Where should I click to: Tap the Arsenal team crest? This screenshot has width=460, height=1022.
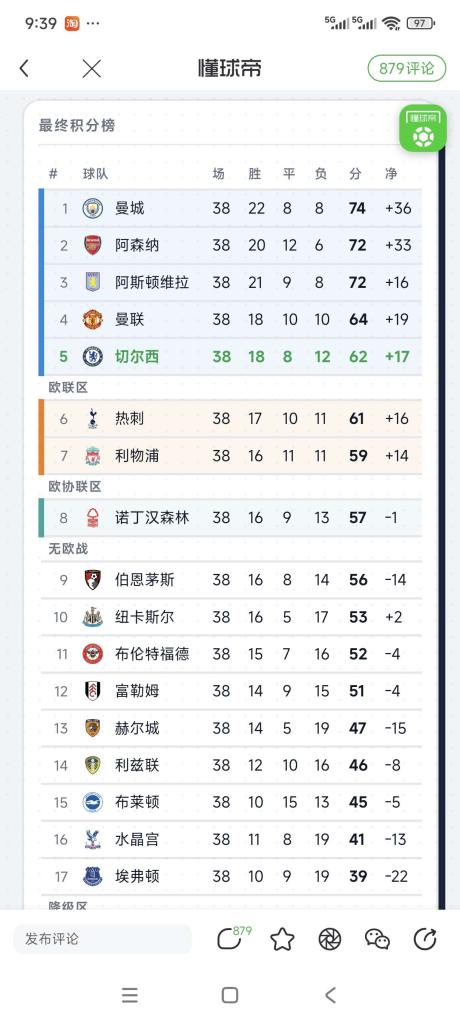coord(93,245)
